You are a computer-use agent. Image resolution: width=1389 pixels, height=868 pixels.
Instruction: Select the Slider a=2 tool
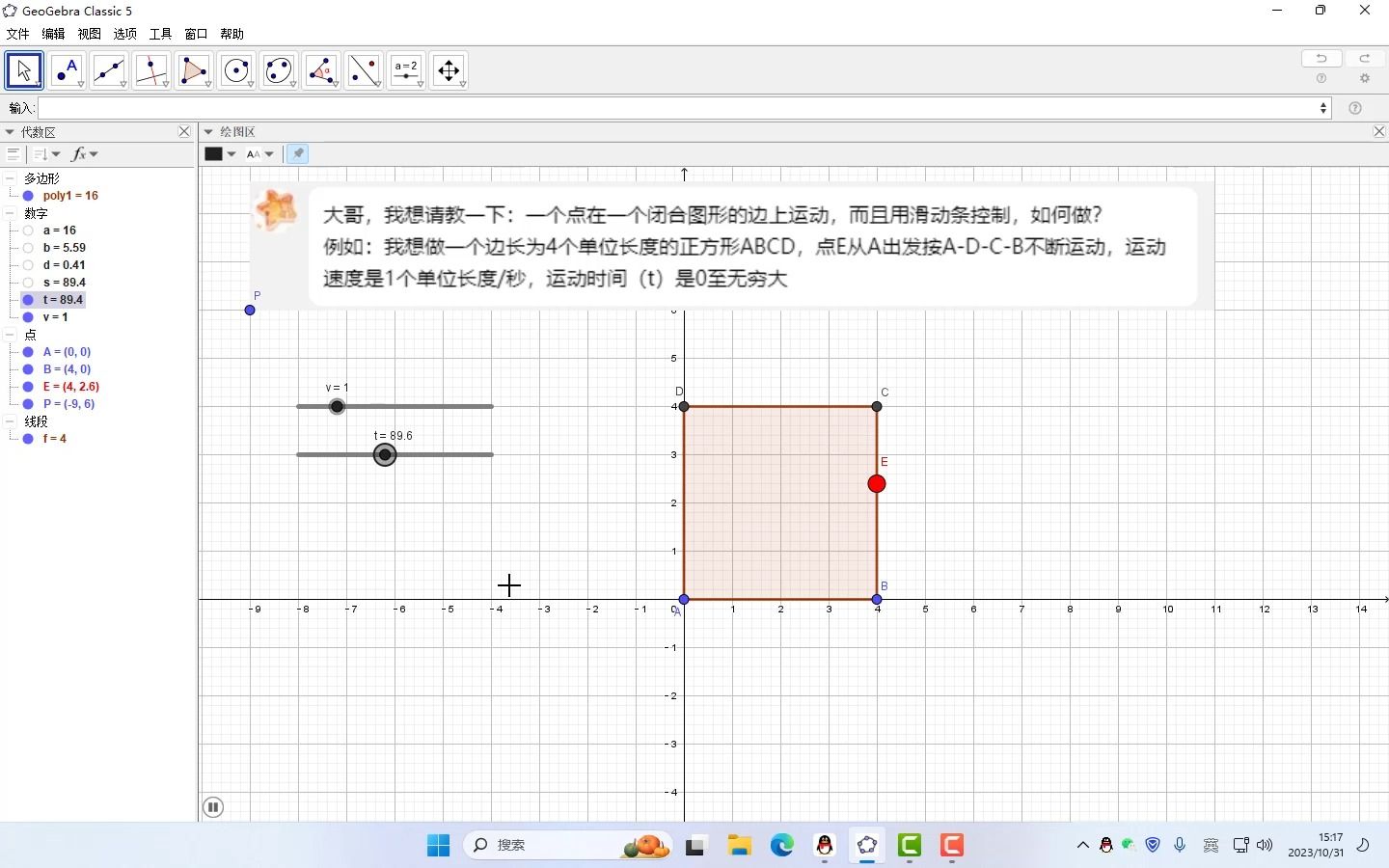[407, 70]
